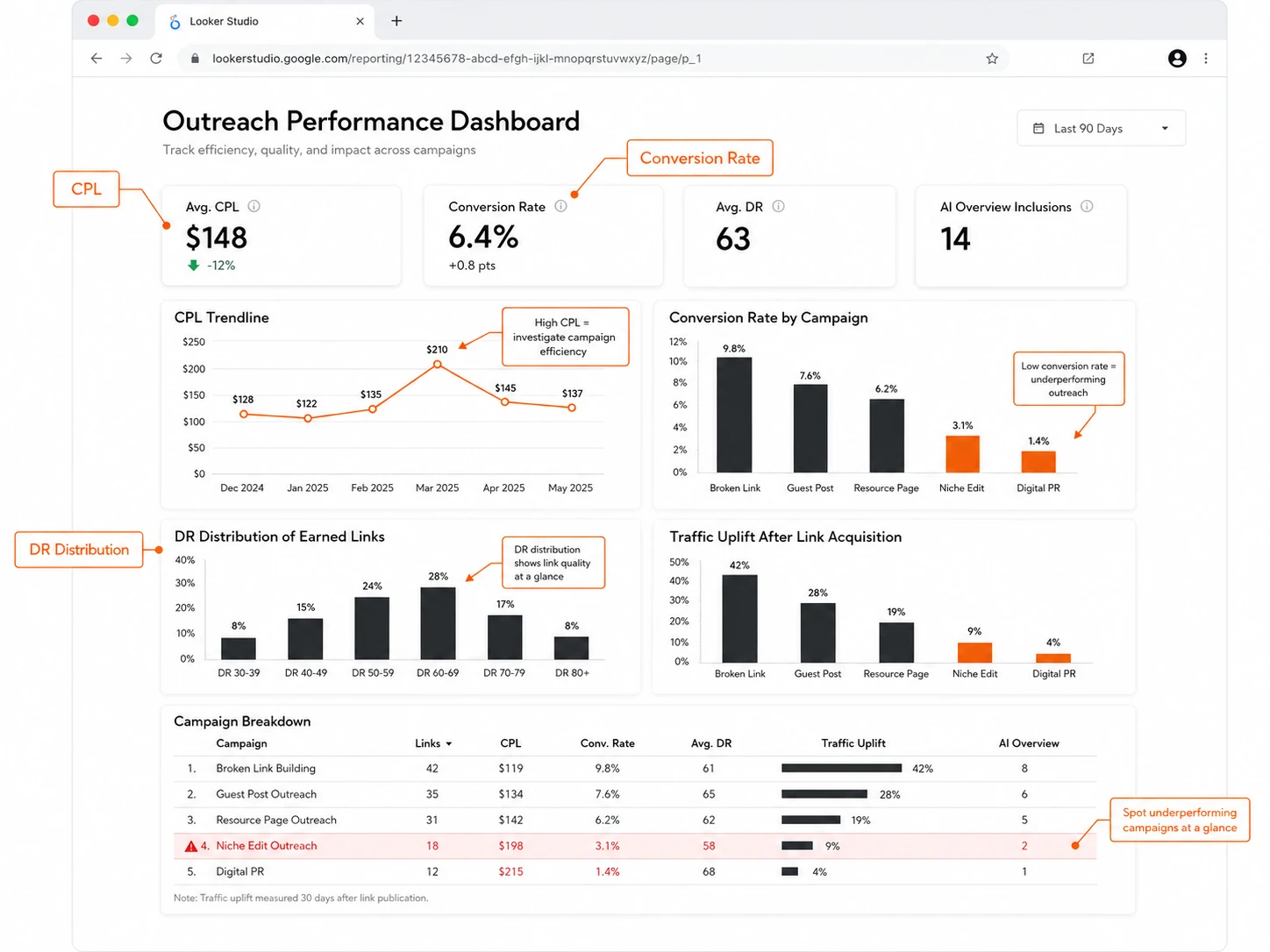Click info icon beside Avg. DR
Screen dimensions: 1270x952
pyautogui.click(x=778, y=207)
